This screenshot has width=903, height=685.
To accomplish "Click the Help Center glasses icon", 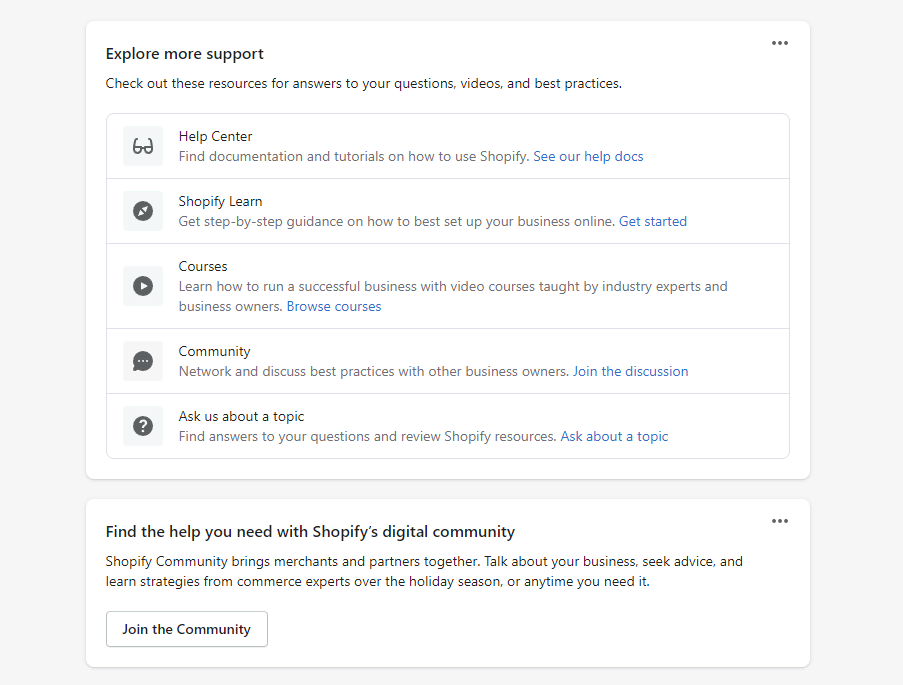I will pyautogui.click(x=143, y=146).
